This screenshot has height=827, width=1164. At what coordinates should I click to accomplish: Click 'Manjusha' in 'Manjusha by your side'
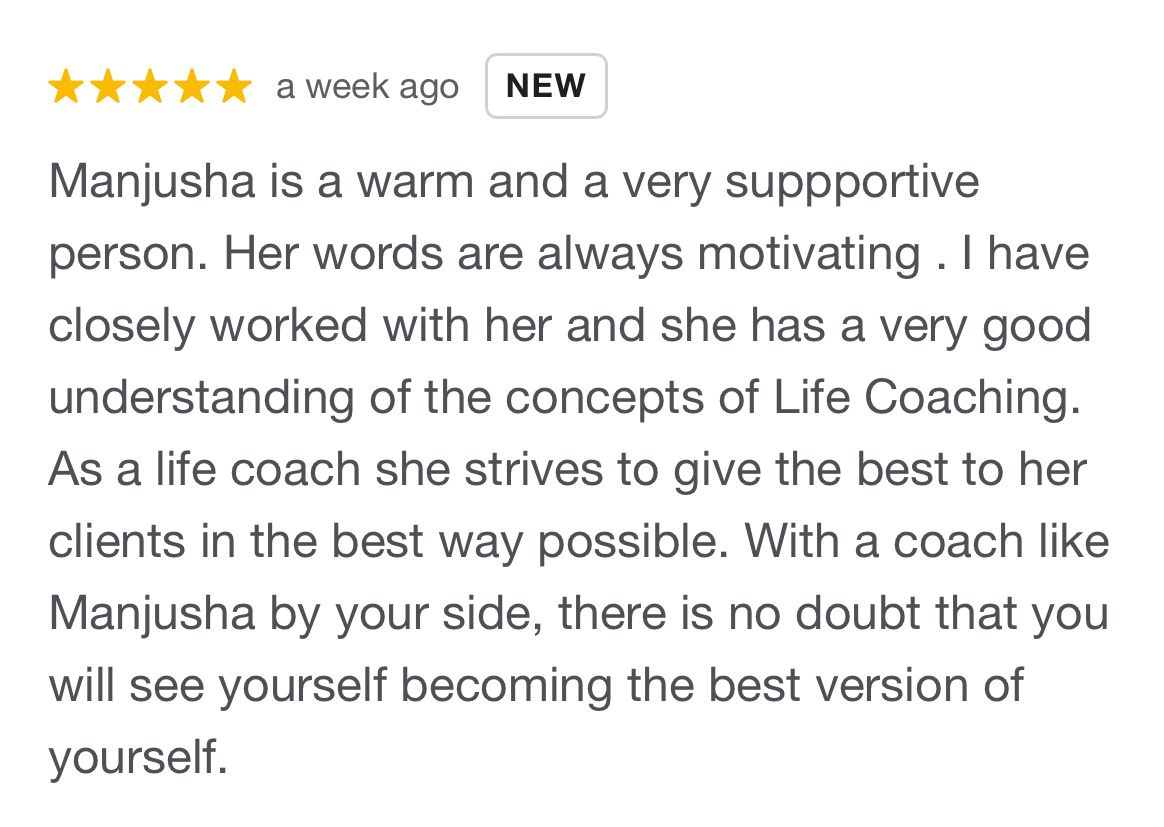point(152,615)
